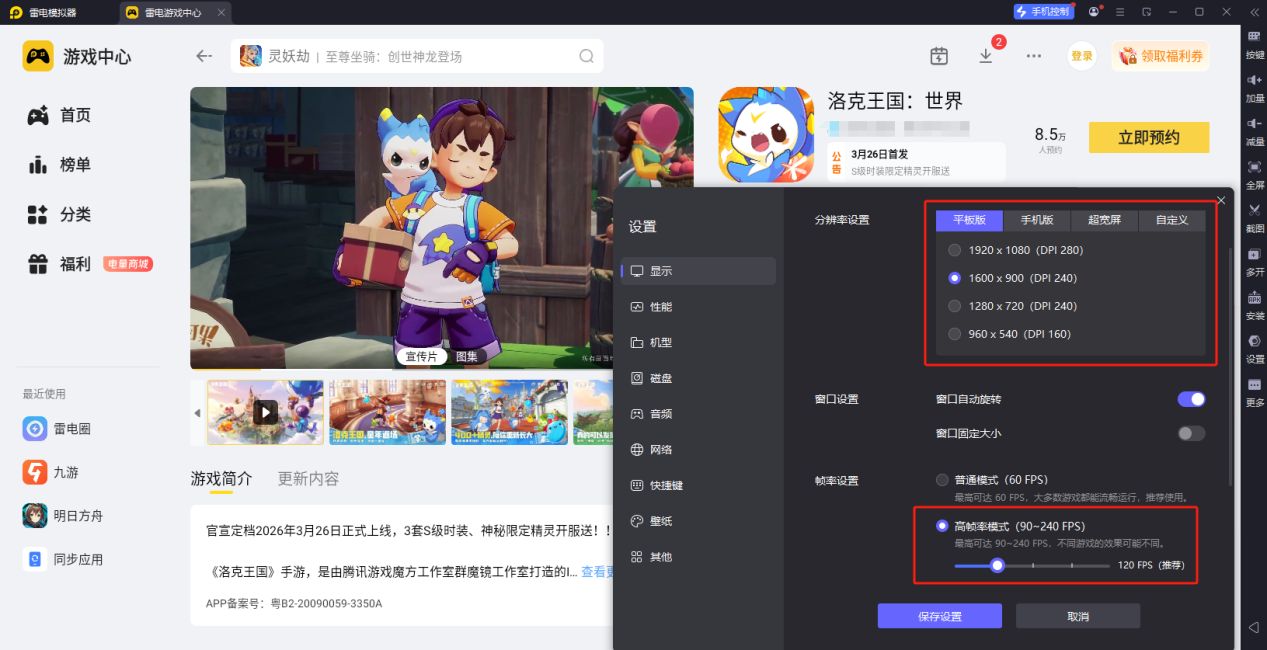This screenshot has height=650, width=1267.
Task: Open the 更新内容 tab
Action: point(308,478)
